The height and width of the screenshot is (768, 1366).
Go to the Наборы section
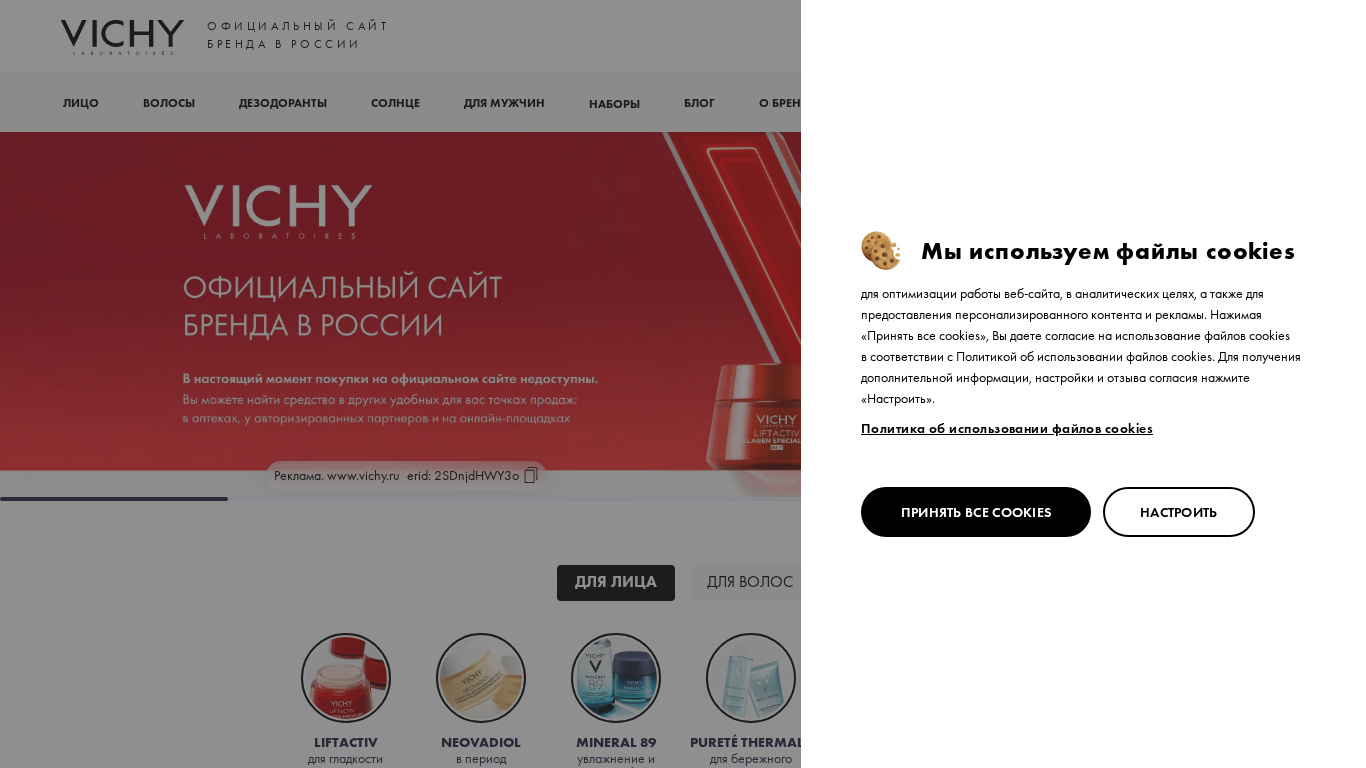pyautogui.click(x=614, y=104)
